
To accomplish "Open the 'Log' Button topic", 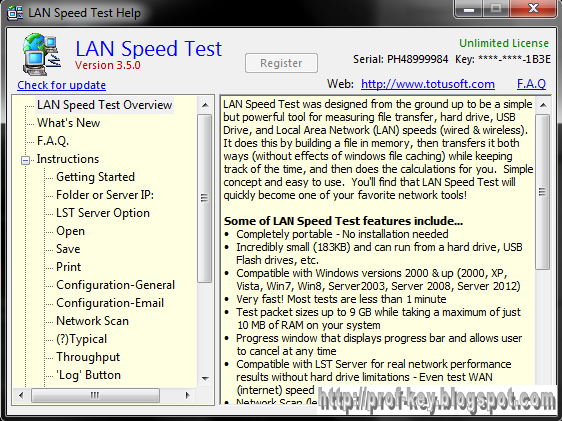I will tap(88, 375).
